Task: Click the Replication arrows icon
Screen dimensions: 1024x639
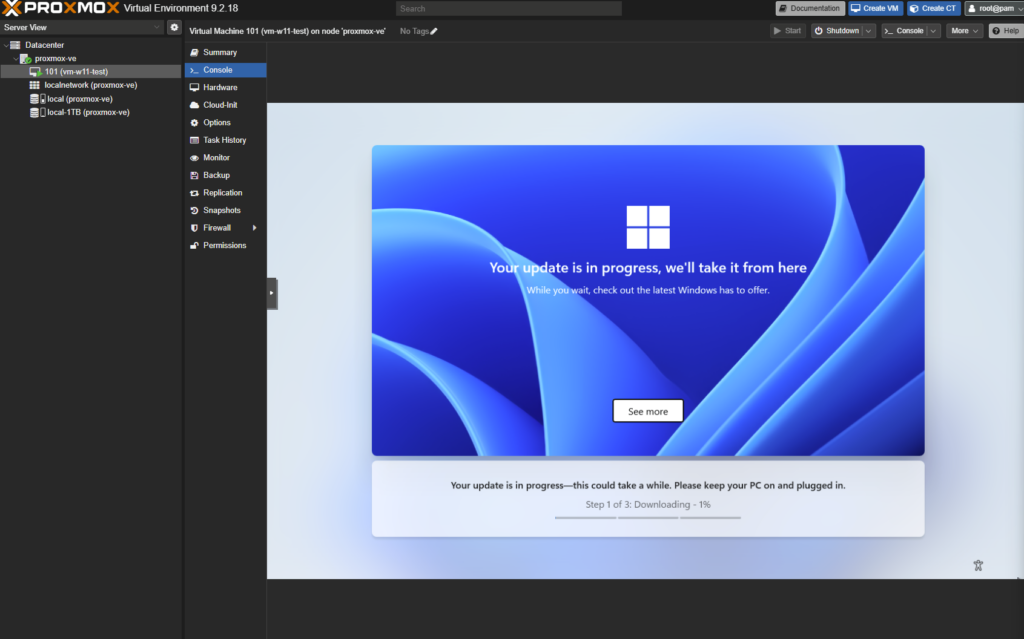Action: point(194,193)
